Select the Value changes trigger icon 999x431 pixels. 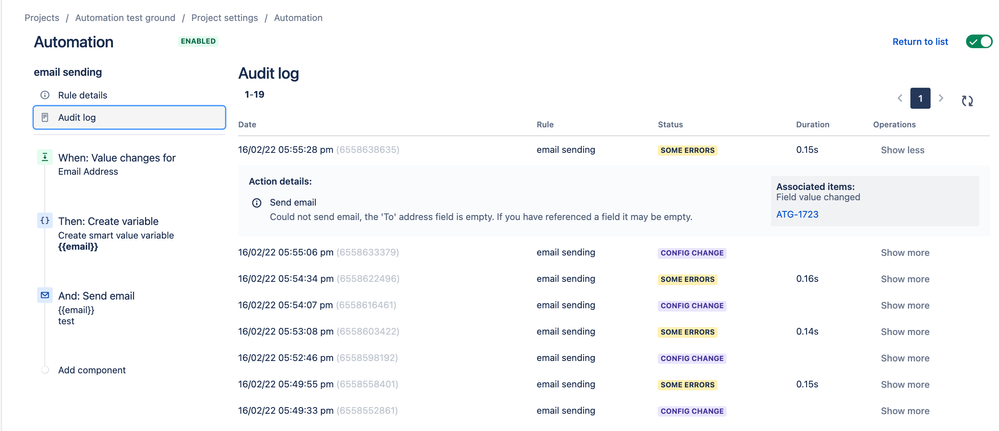[45, 157]
